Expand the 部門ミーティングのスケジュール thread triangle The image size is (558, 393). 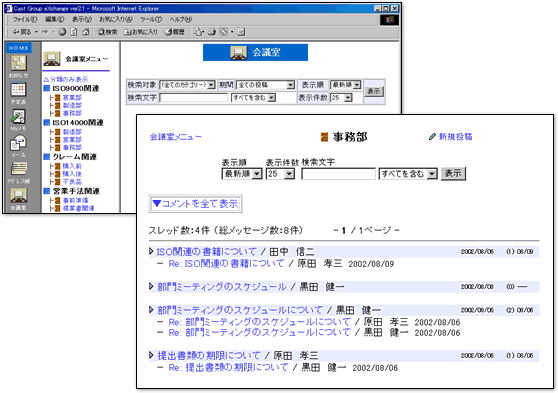pyautogui.click(x=151, y=286)
